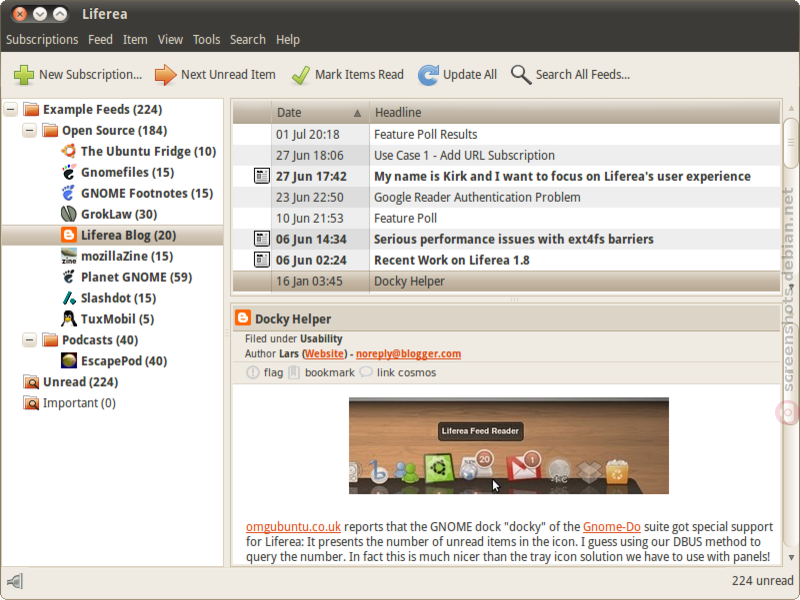Click the Docky dock screenshot image
Screen dimensions: 800x600
(509, 445)
